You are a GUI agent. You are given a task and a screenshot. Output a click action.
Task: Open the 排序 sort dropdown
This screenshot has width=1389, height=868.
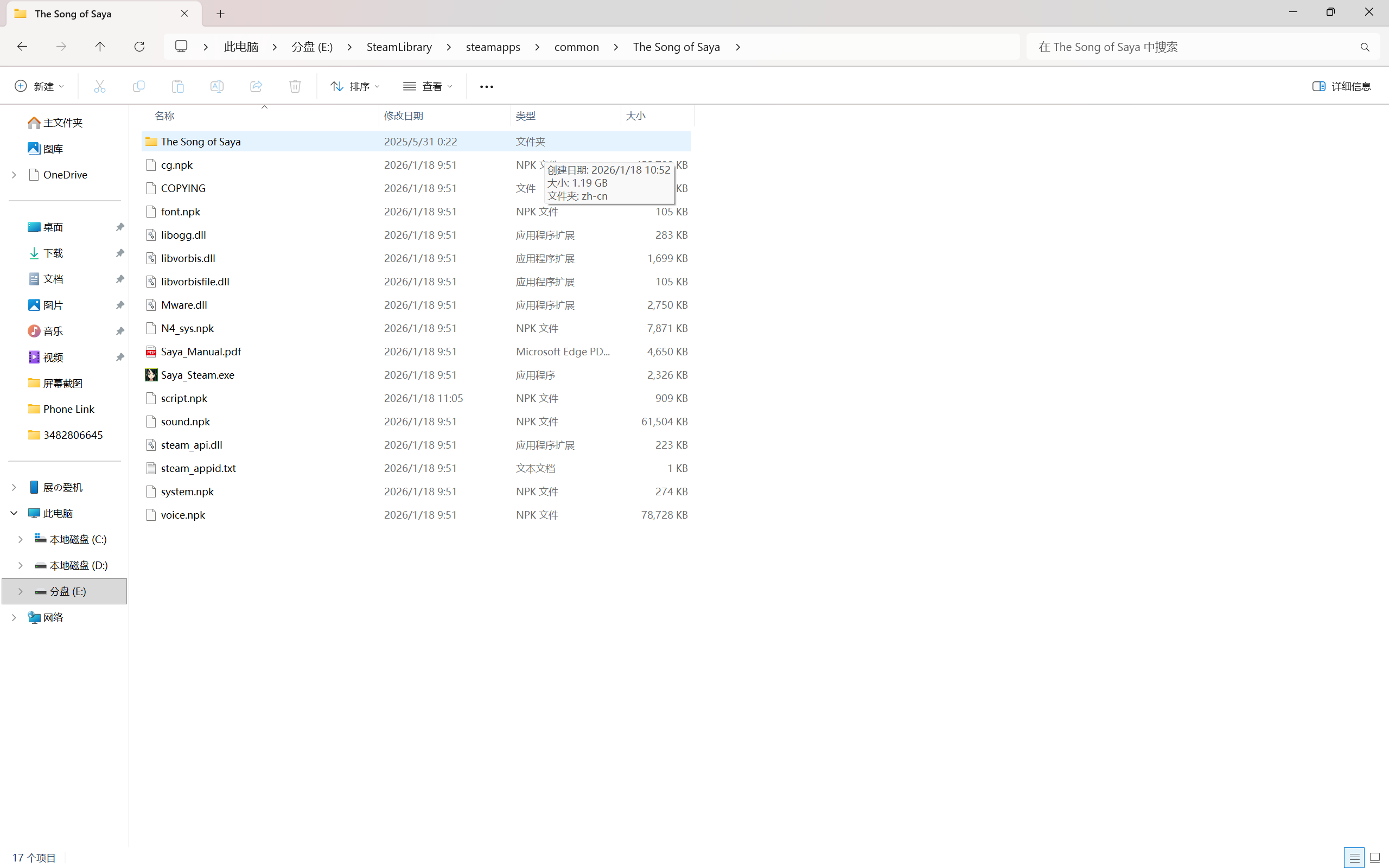click(x=355, y=86)
